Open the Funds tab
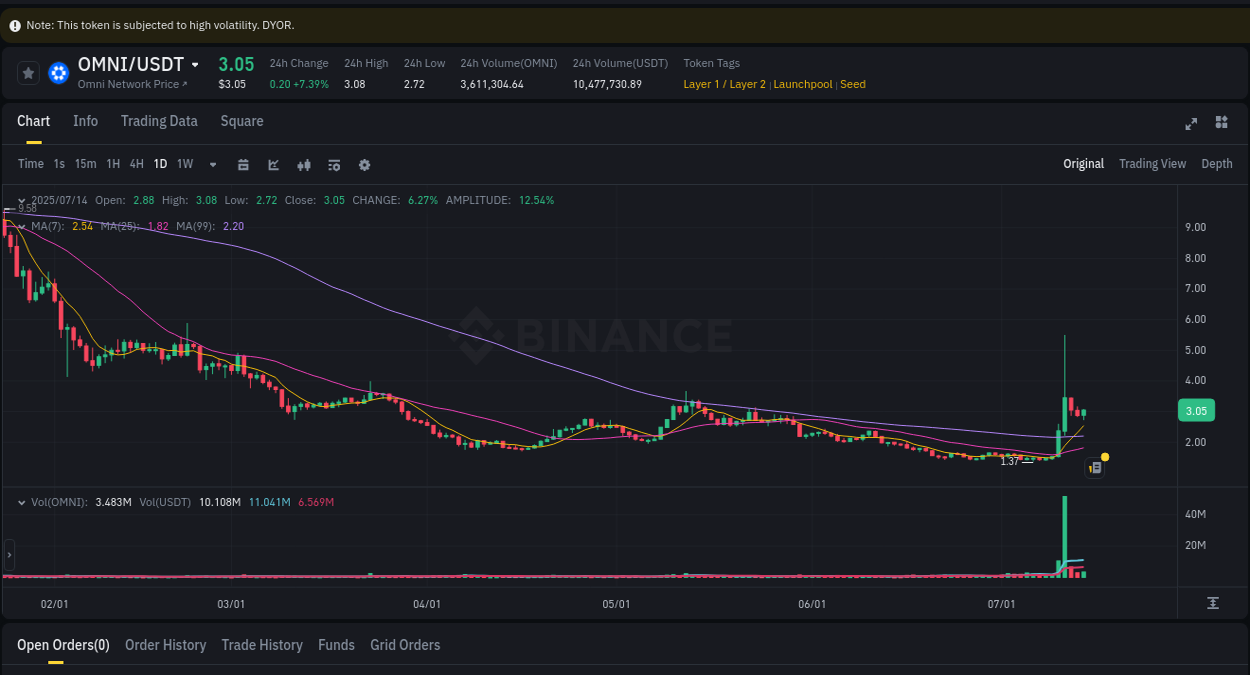The width and height of the screenshot is (1250, 675). 336,645
